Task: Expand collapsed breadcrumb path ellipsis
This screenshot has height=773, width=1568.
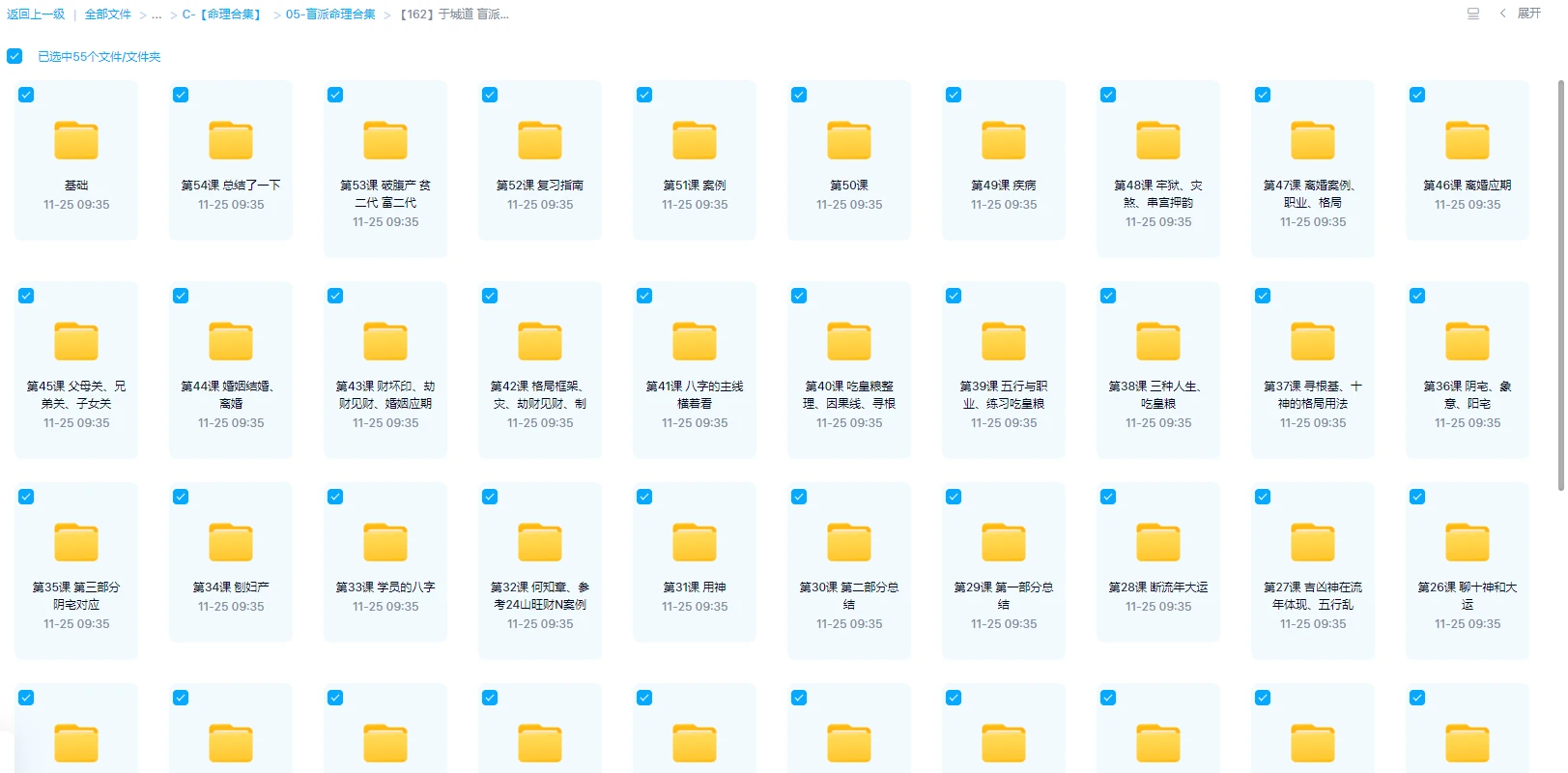Action: (157, 14)
